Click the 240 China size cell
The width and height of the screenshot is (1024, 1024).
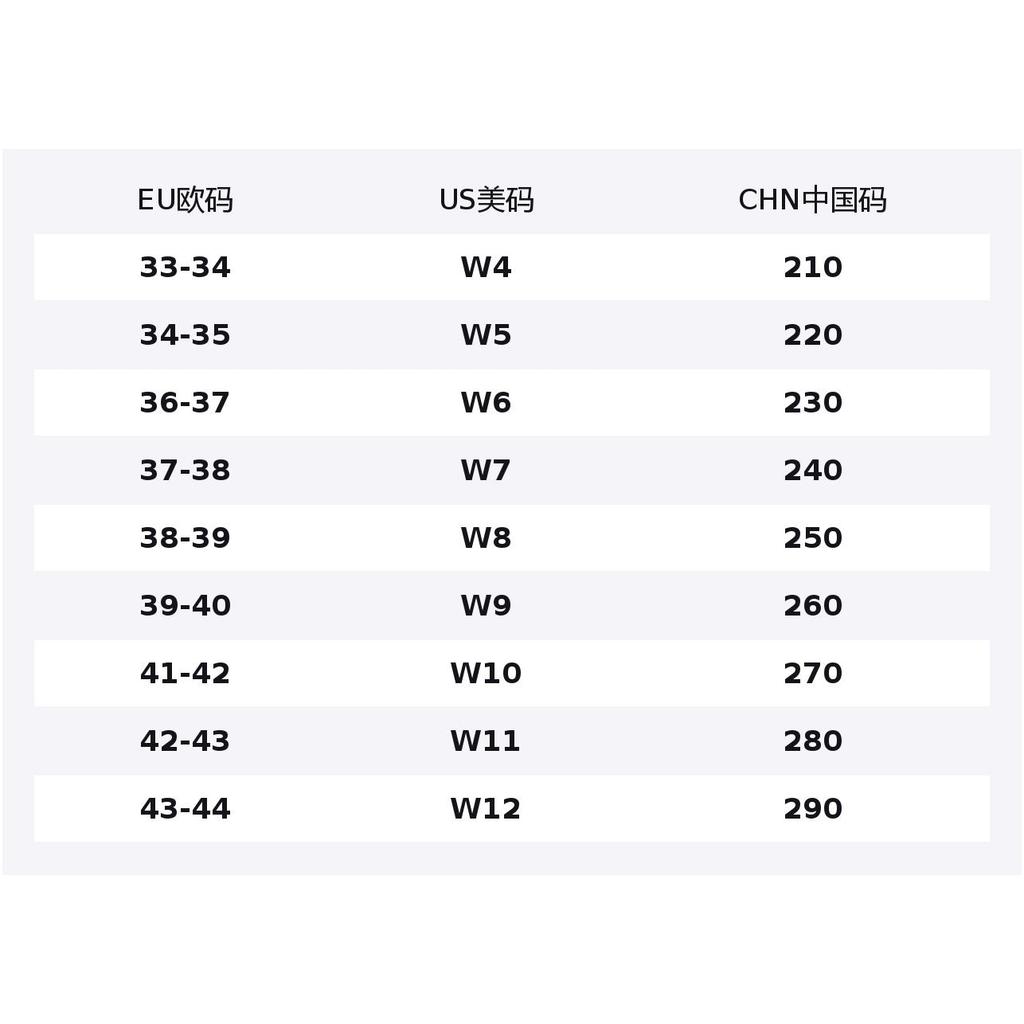coord(812,470)
